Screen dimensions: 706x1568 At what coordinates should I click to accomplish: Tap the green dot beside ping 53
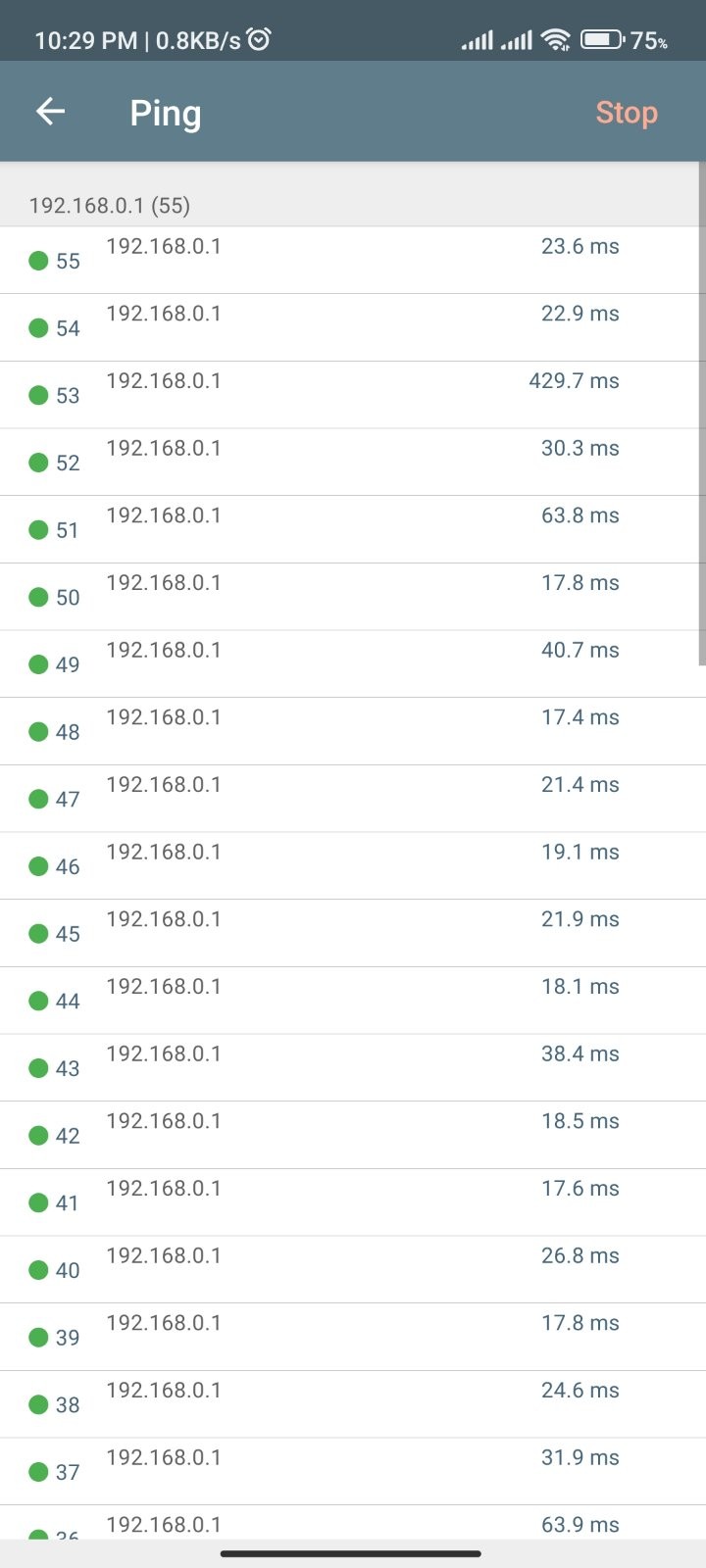click(x=38, y=395)
